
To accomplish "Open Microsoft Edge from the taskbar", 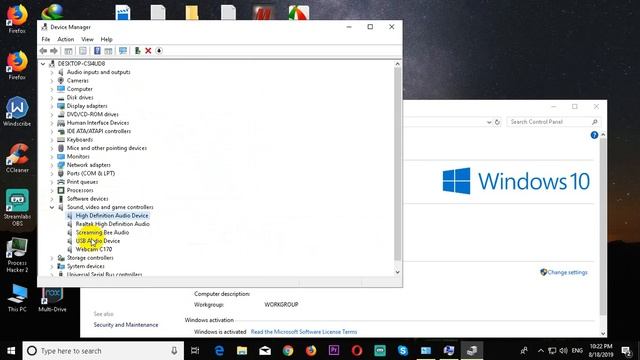I will (219, 351).
